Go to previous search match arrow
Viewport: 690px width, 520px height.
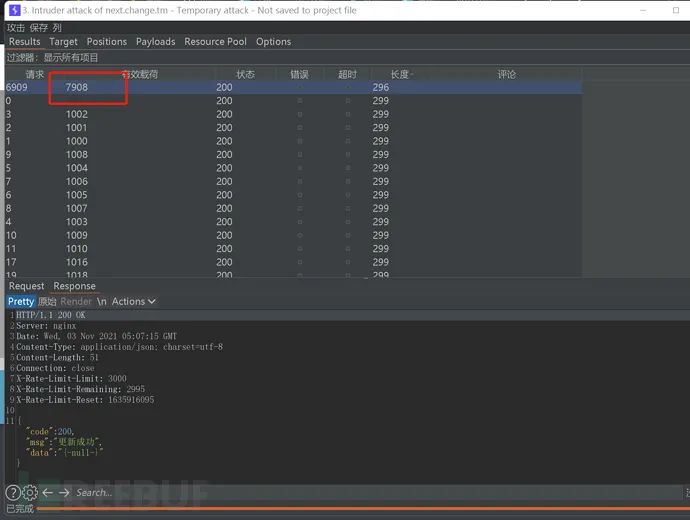pyautogui.click(x=47, y=492)
